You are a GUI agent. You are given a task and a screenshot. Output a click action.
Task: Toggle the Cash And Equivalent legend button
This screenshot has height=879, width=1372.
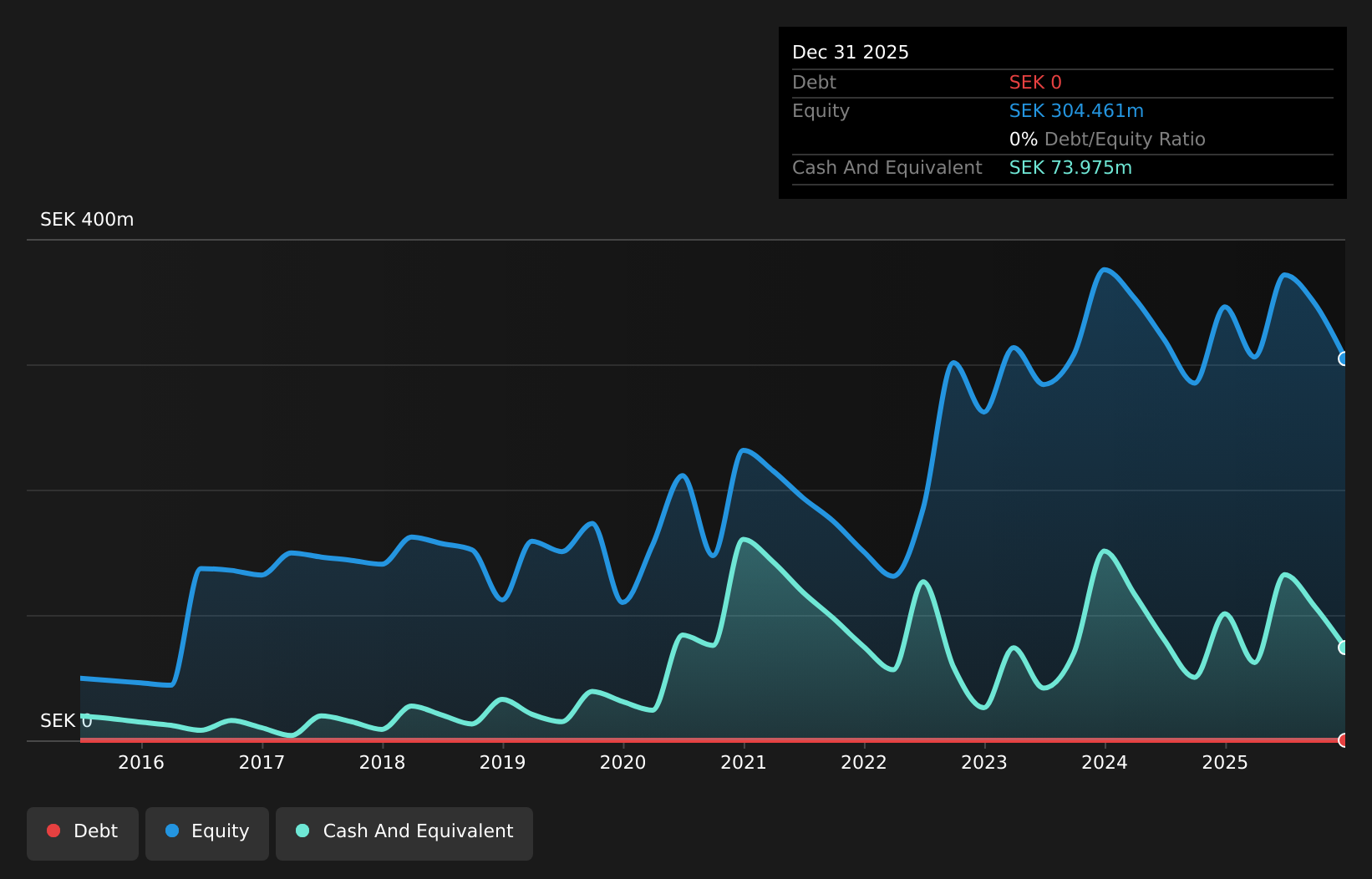(404, 833)
